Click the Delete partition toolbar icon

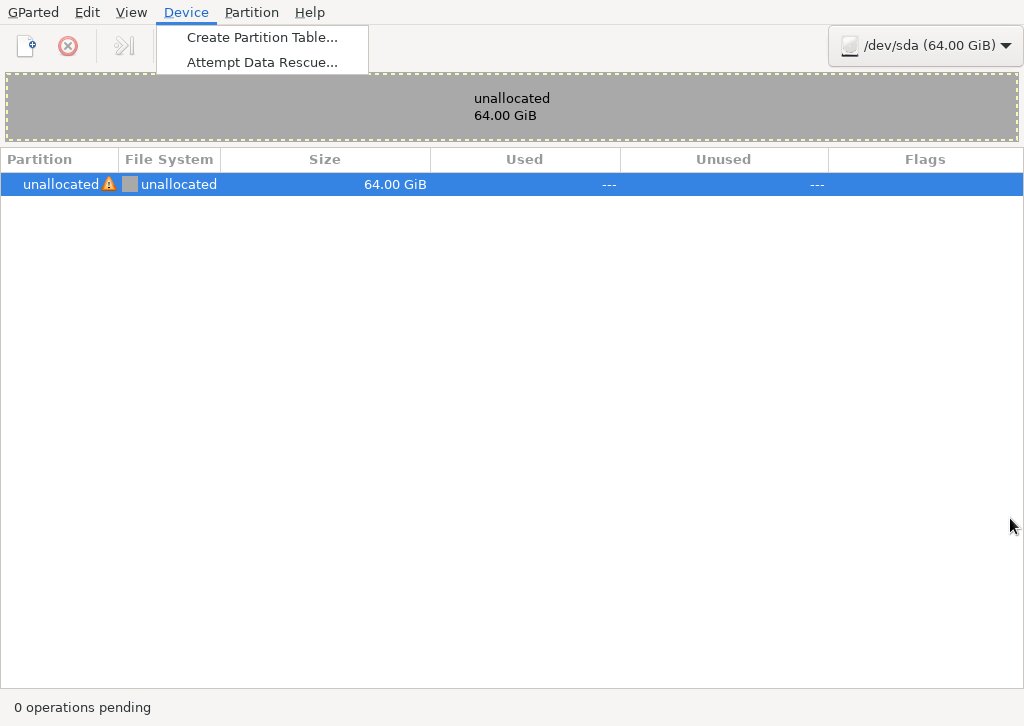coord(68,46)
